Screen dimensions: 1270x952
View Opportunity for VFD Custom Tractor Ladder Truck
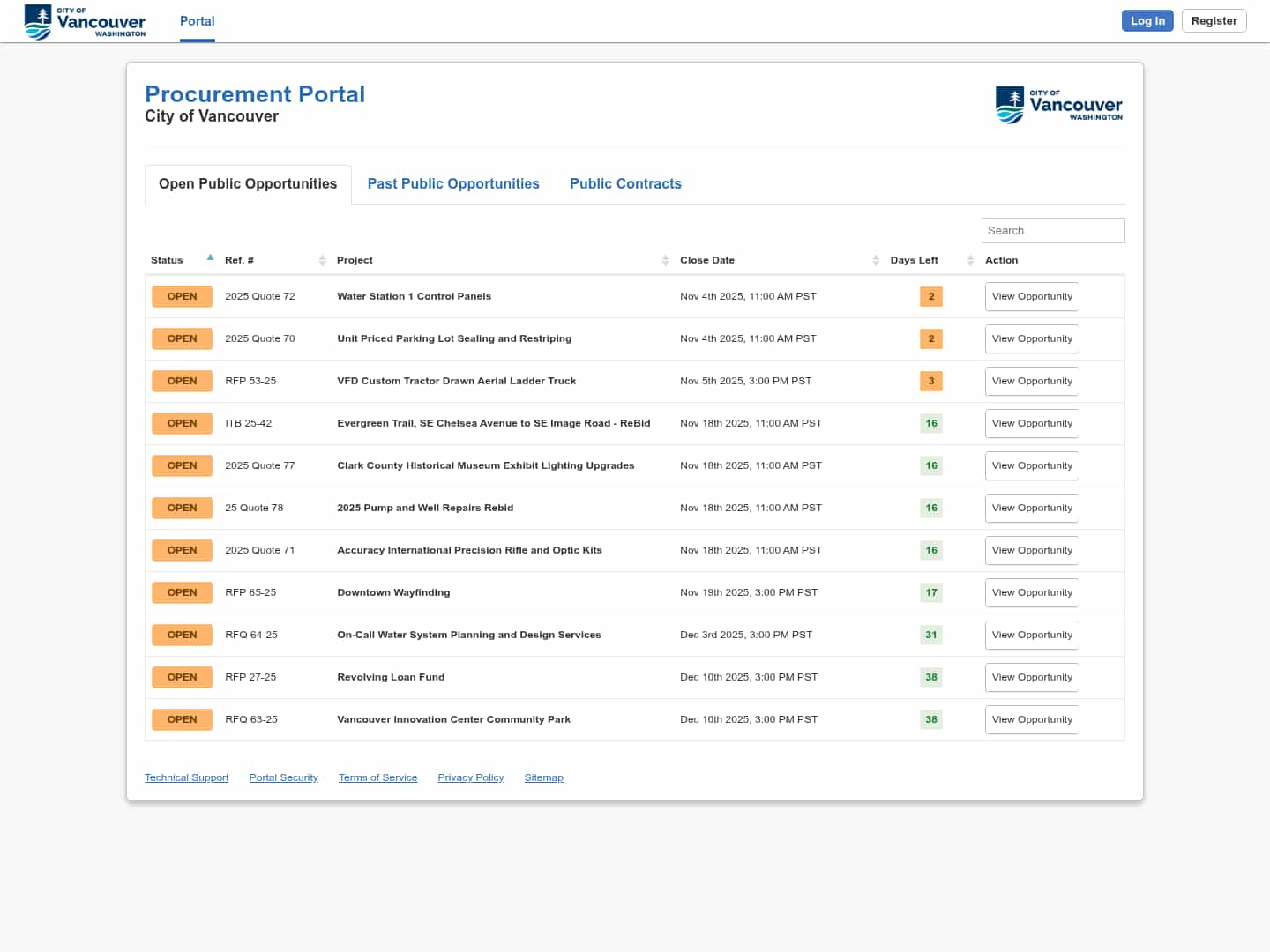(1031, 381)
